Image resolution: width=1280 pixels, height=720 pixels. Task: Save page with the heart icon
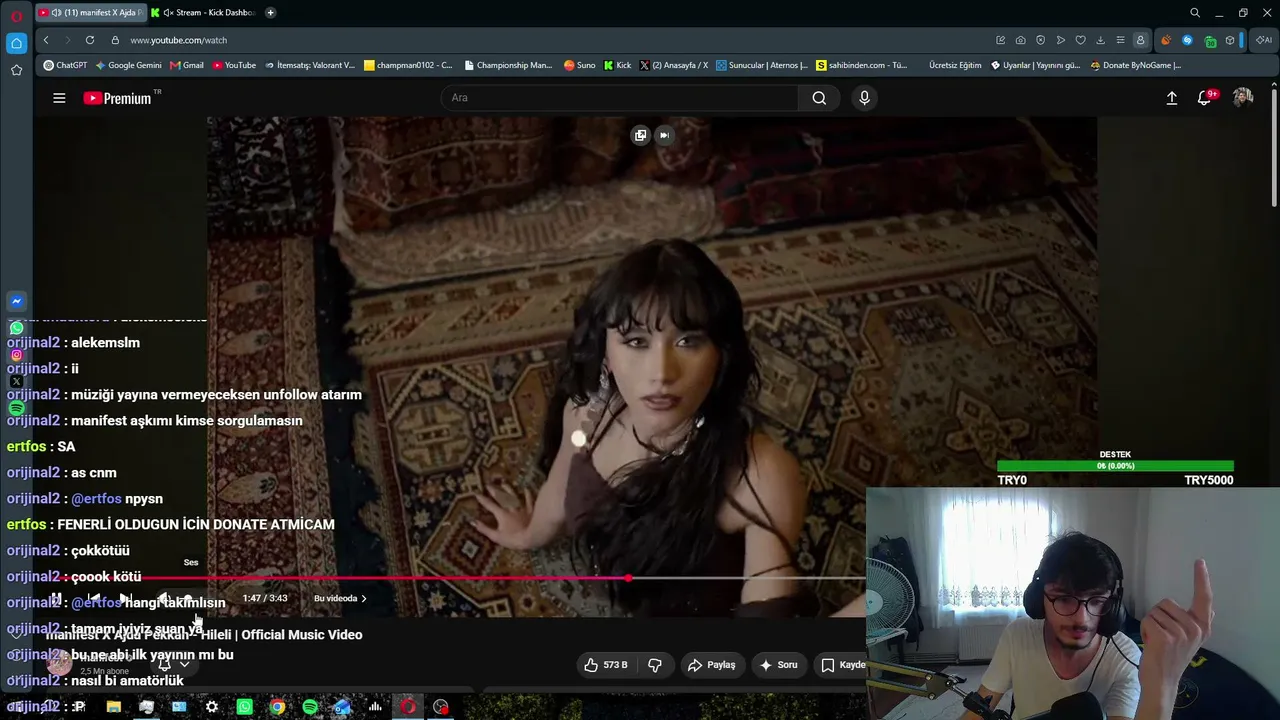point(1080,40)
